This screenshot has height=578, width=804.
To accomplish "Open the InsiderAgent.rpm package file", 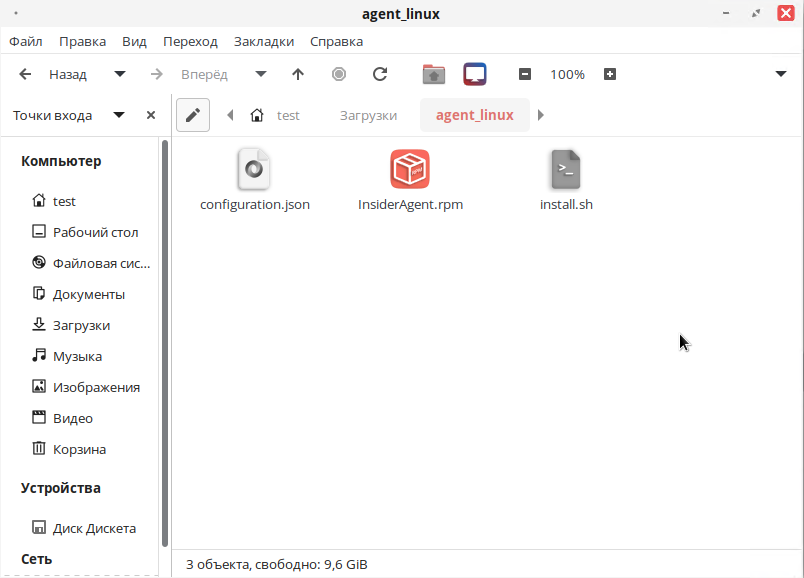I will tap(410, 170).
